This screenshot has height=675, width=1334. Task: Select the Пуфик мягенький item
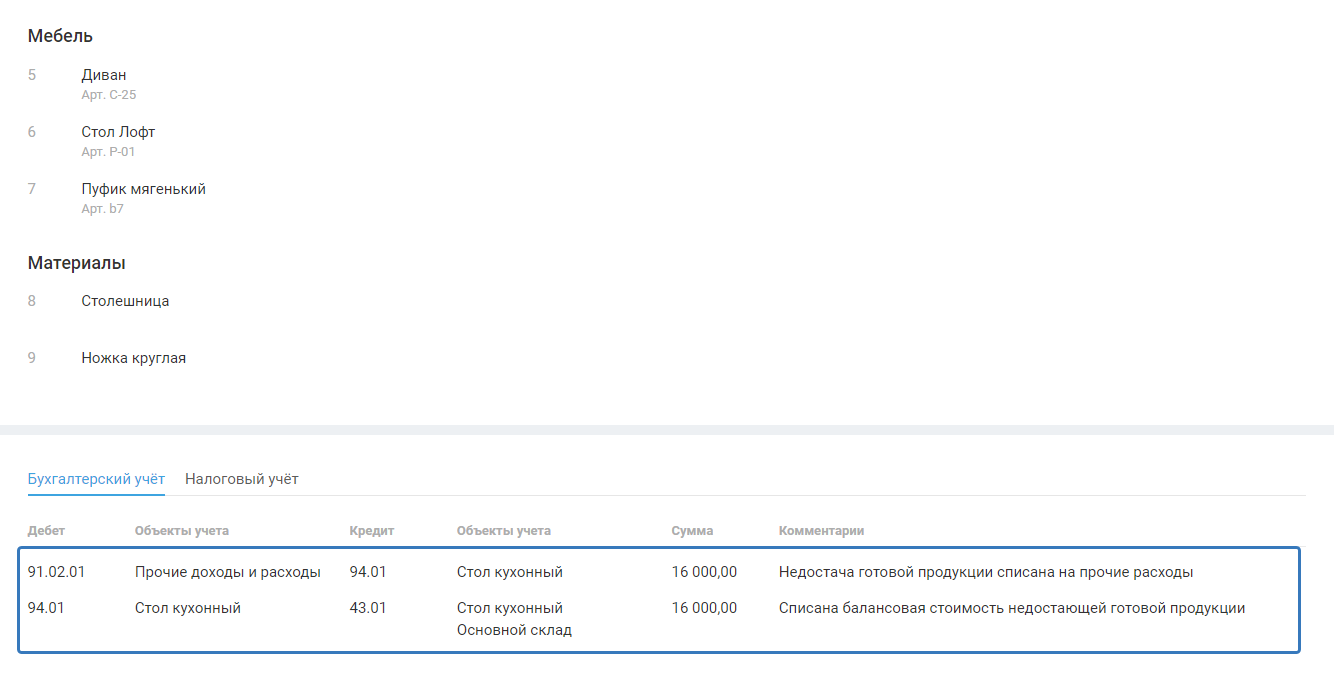[144, 189]
